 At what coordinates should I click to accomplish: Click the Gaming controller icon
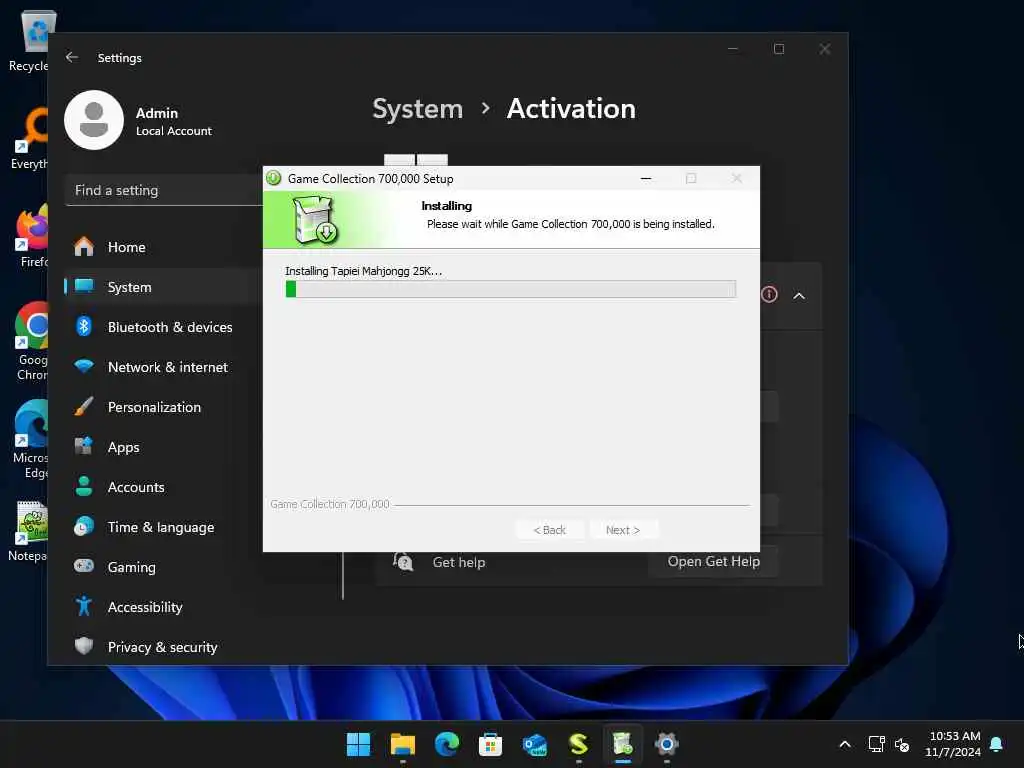tap(84, 566)
